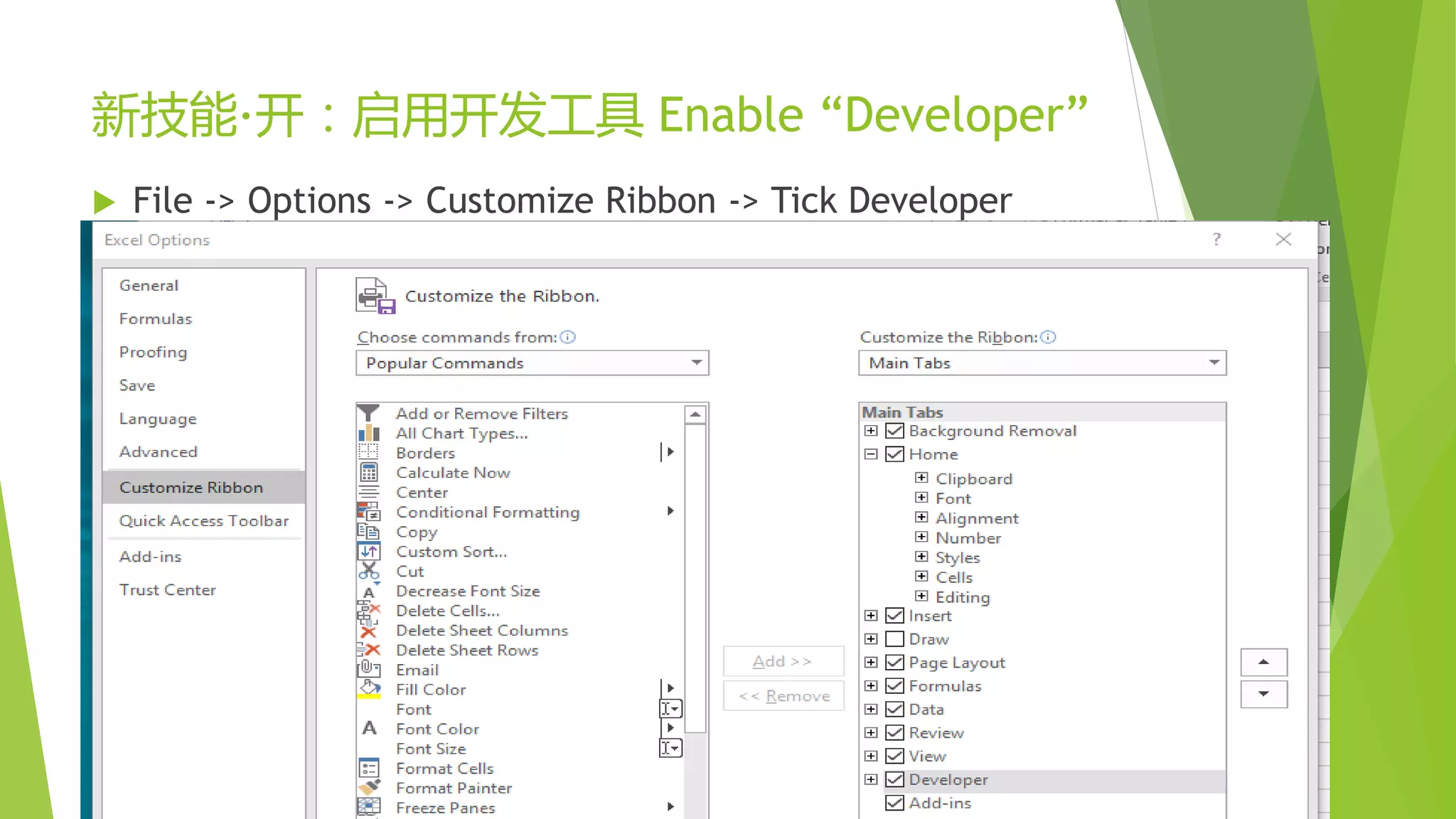
Task: Click the Font Color letter A icon
Action: pos(369,728)
